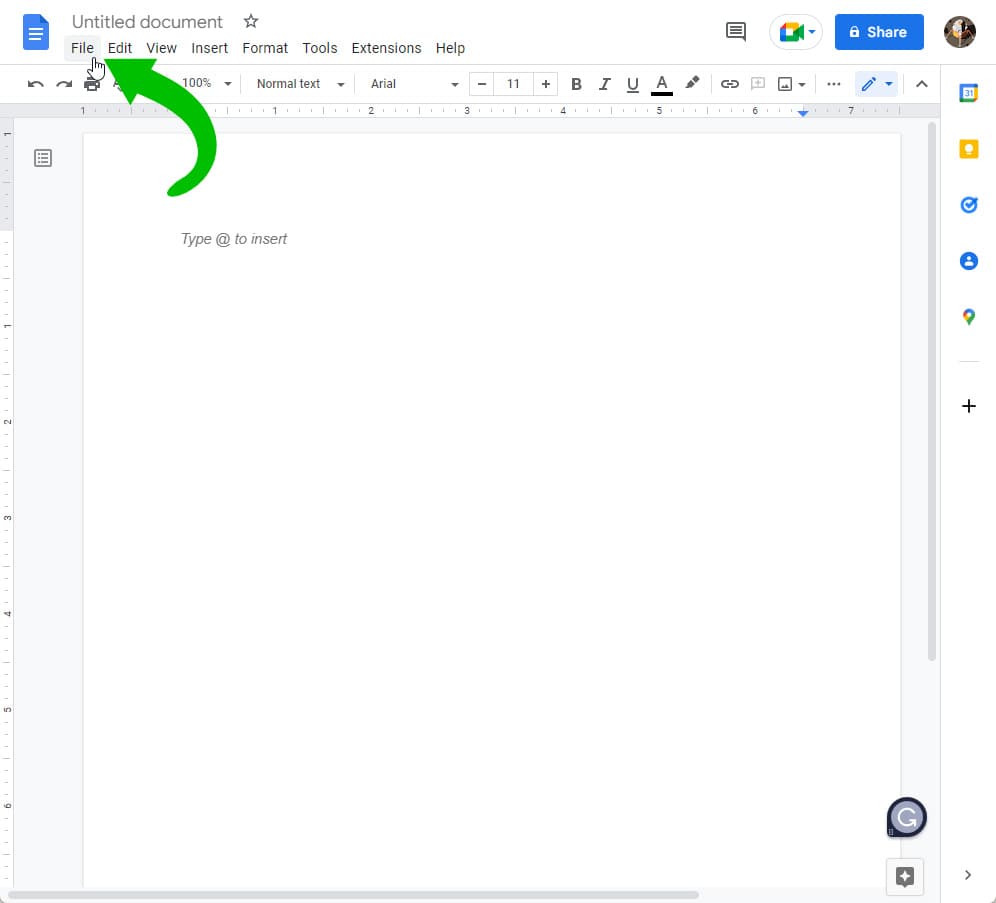Open the editing mode dropdown
This screenshot has height=903, width=996.
pos(877,84)
